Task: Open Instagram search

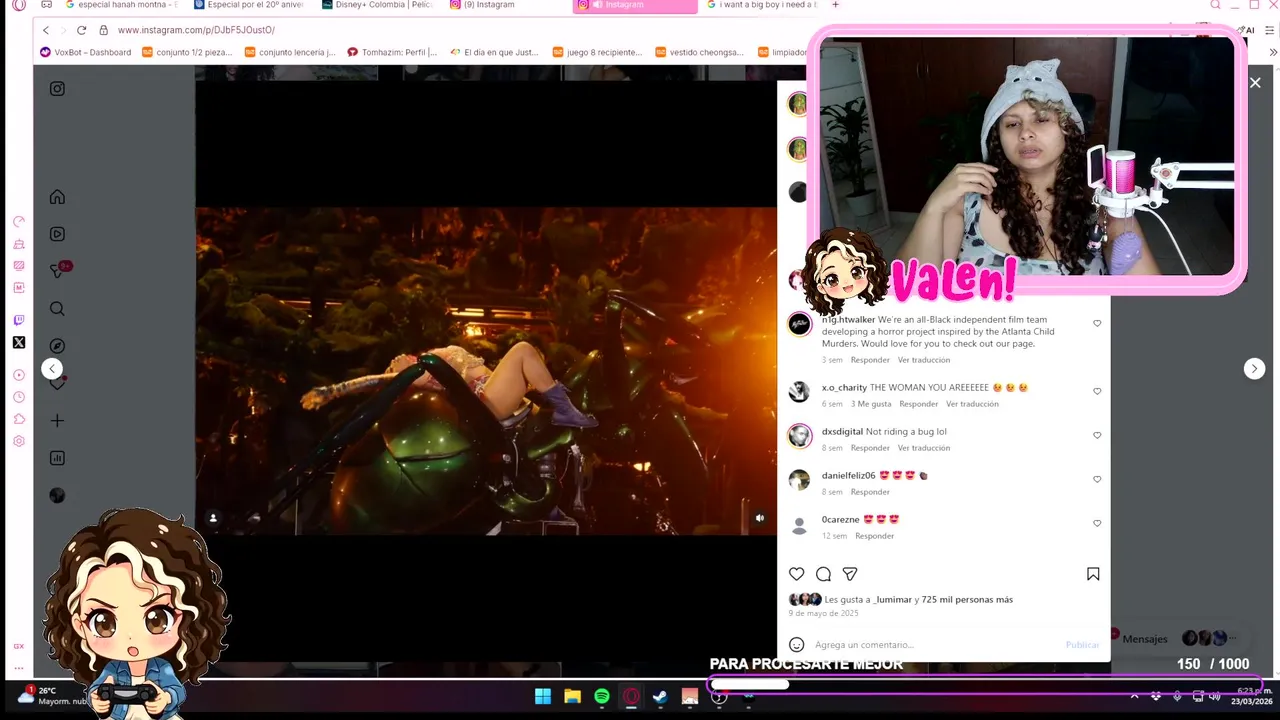Action: coord(57,309)
